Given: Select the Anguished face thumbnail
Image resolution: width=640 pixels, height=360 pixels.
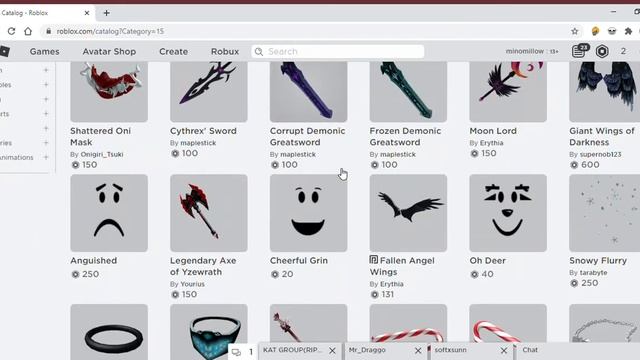Looking at the screenshot, I should (109, 213).
